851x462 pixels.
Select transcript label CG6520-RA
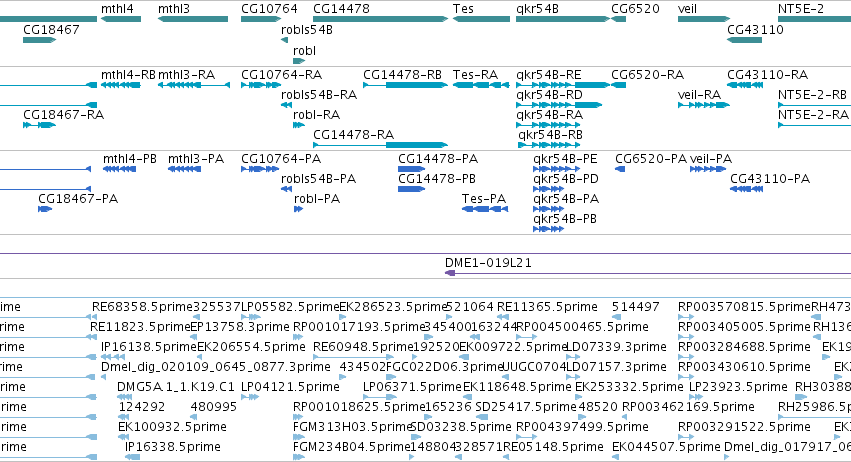click(647, 74)
